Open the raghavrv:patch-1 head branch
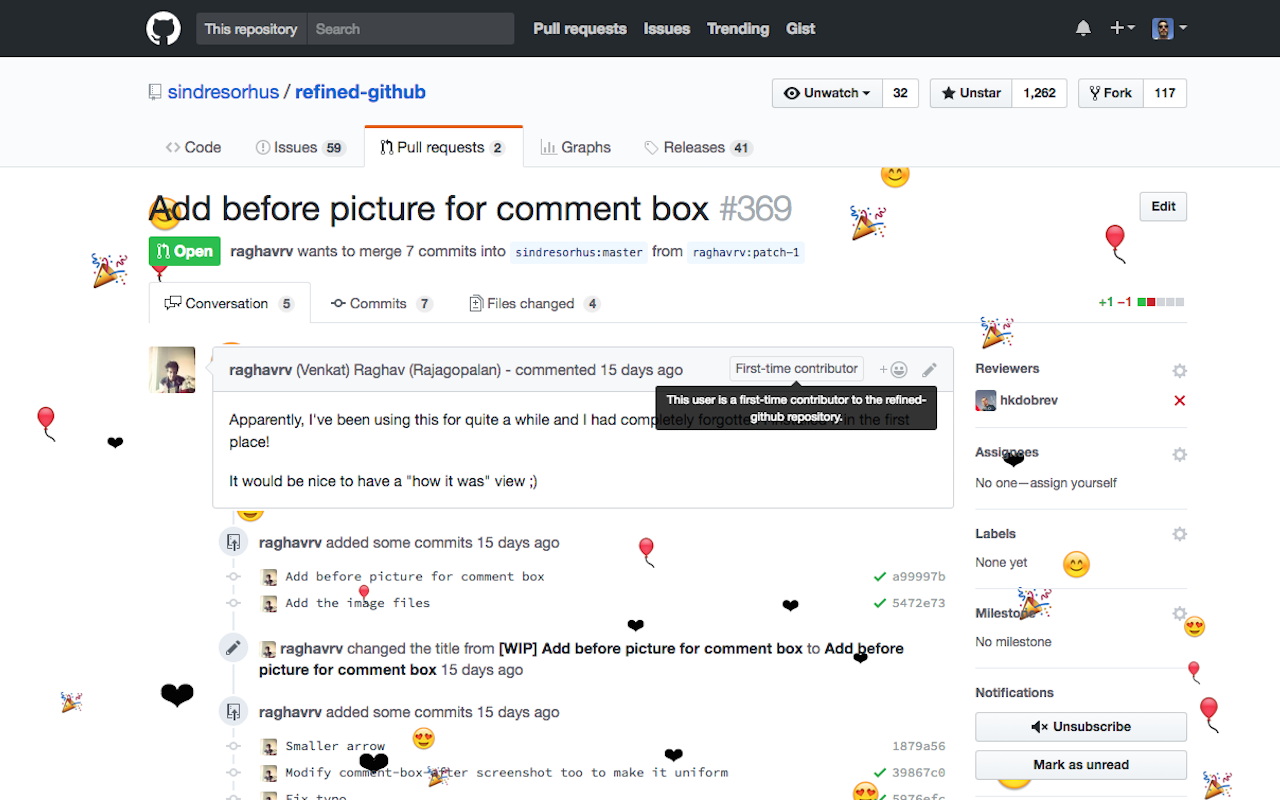Screen dimensions: 1280x800 pyautogui.click(x=746, y=252)
